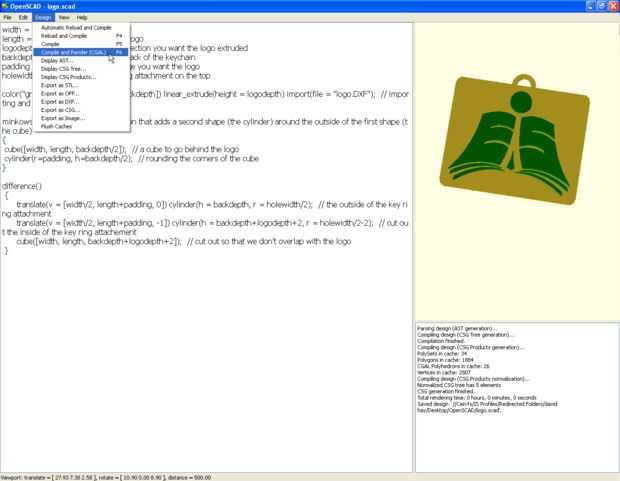Click console line 'Normalized CSG tree has 5 elements'
The image size is (620, 481).
click(459, 385)
